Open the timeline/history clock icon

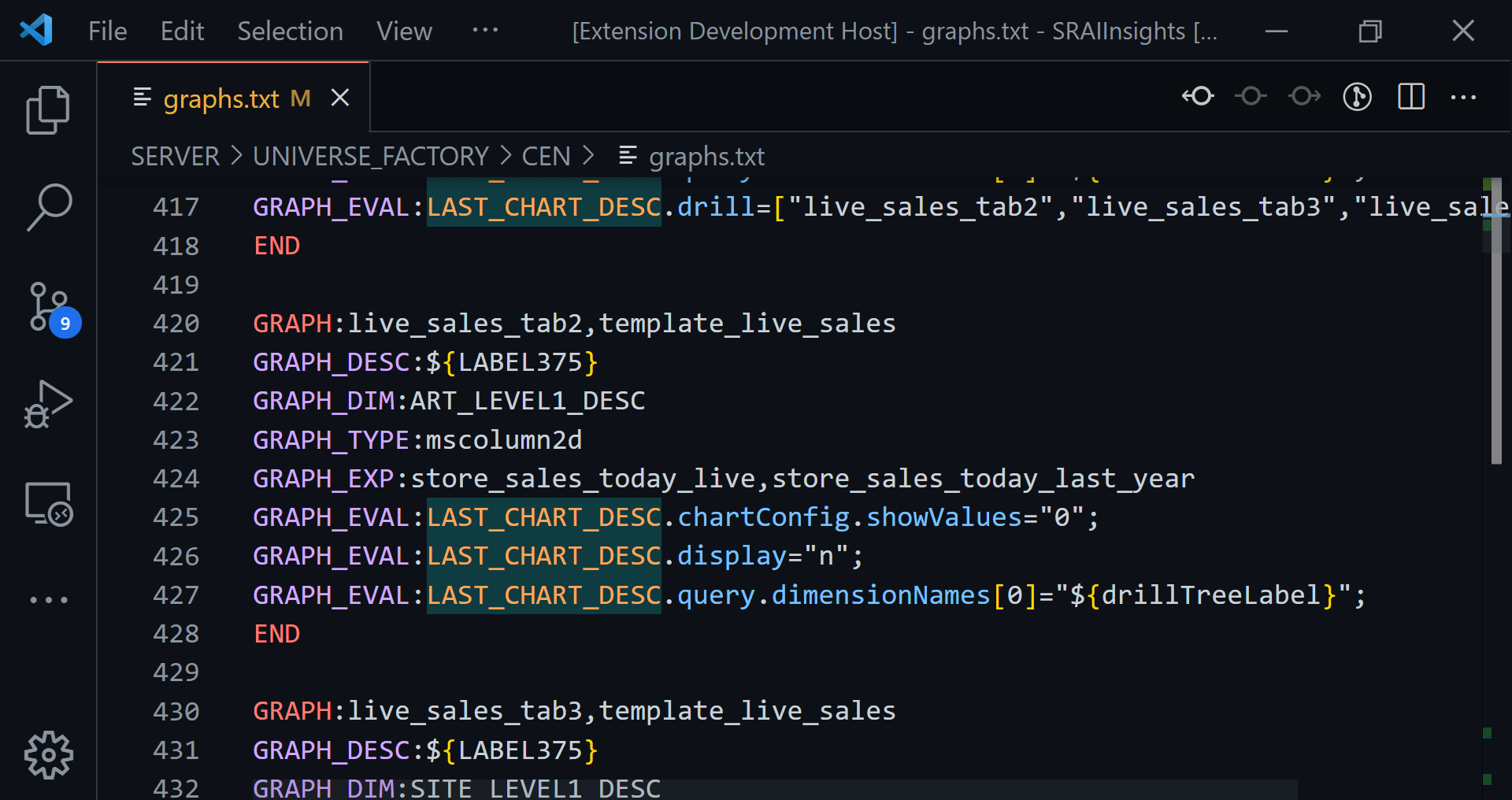tap(1357, 97)
